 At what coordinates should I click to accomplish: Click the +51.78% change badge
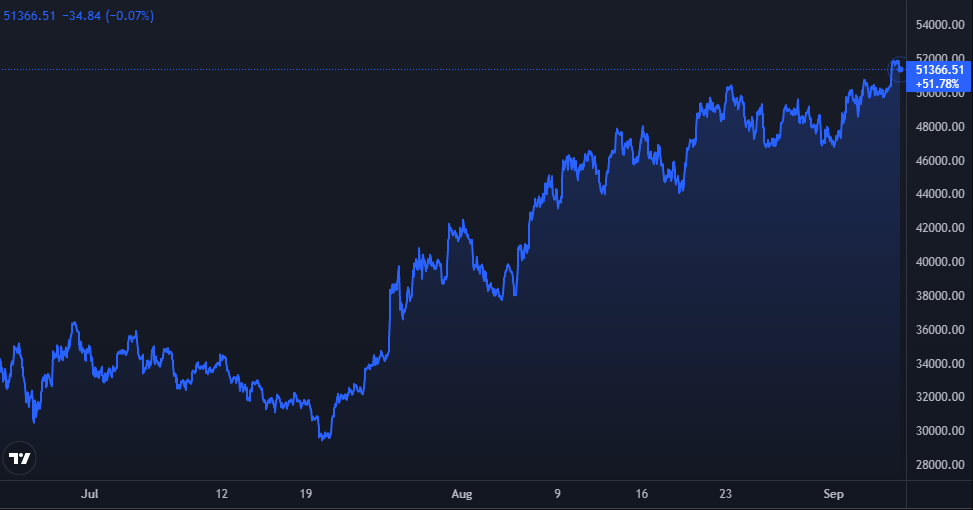pos(937,84)
